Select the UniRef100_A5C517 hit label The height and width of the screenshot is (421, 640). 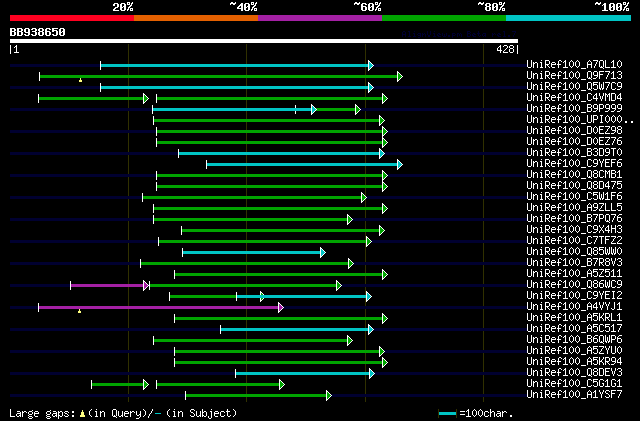pos(574,329)
